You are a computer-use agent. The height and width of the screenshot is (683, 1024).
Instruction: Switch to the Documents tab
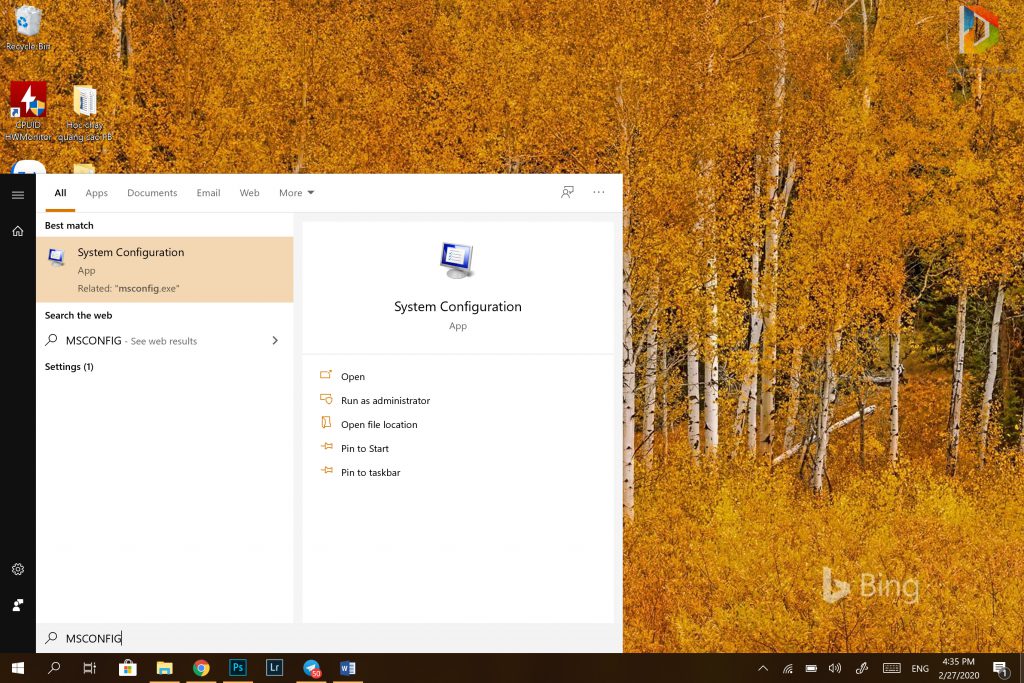tap(152, 193)
